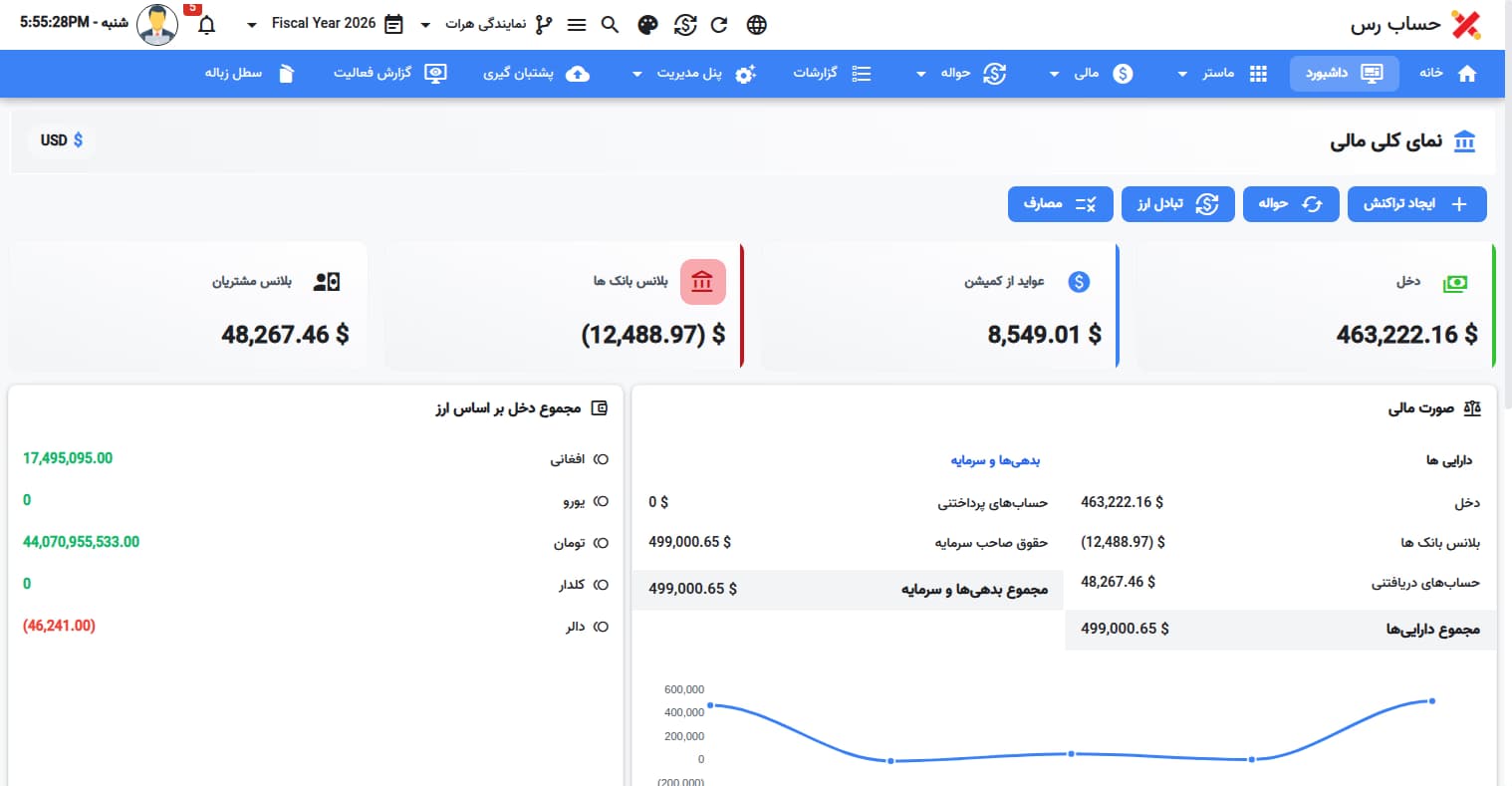Image resolution: width=1512 pixels, height=786 pixels.
Task: Click the search magnifier icon
Action: pos(611,25)
